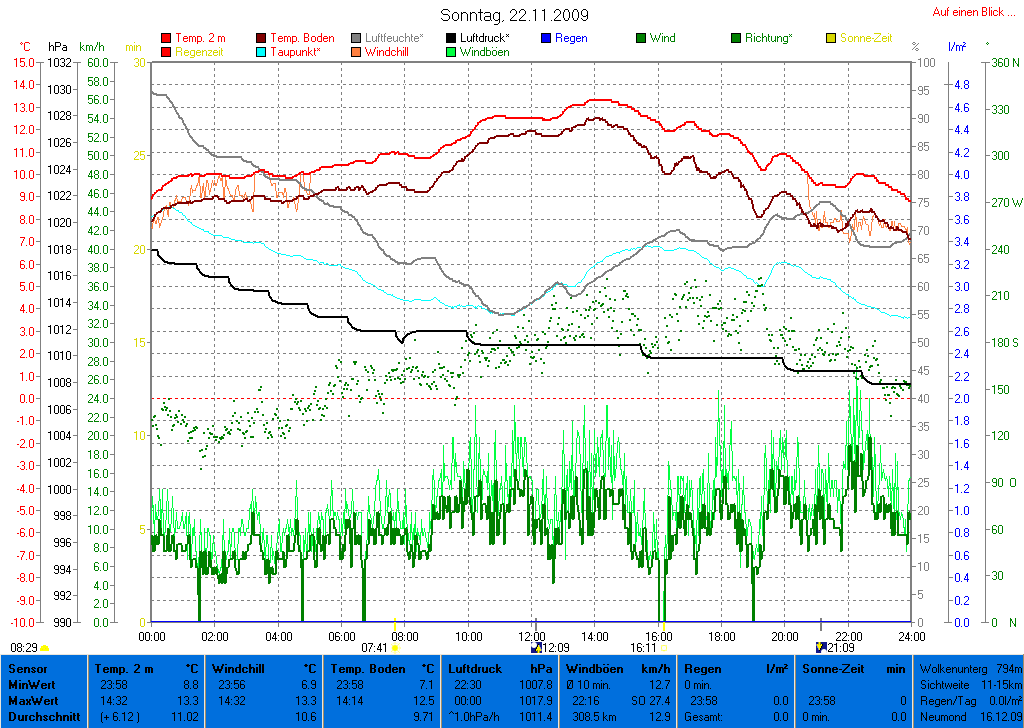Click the moon icon beside 12:09

click(536, 648)
